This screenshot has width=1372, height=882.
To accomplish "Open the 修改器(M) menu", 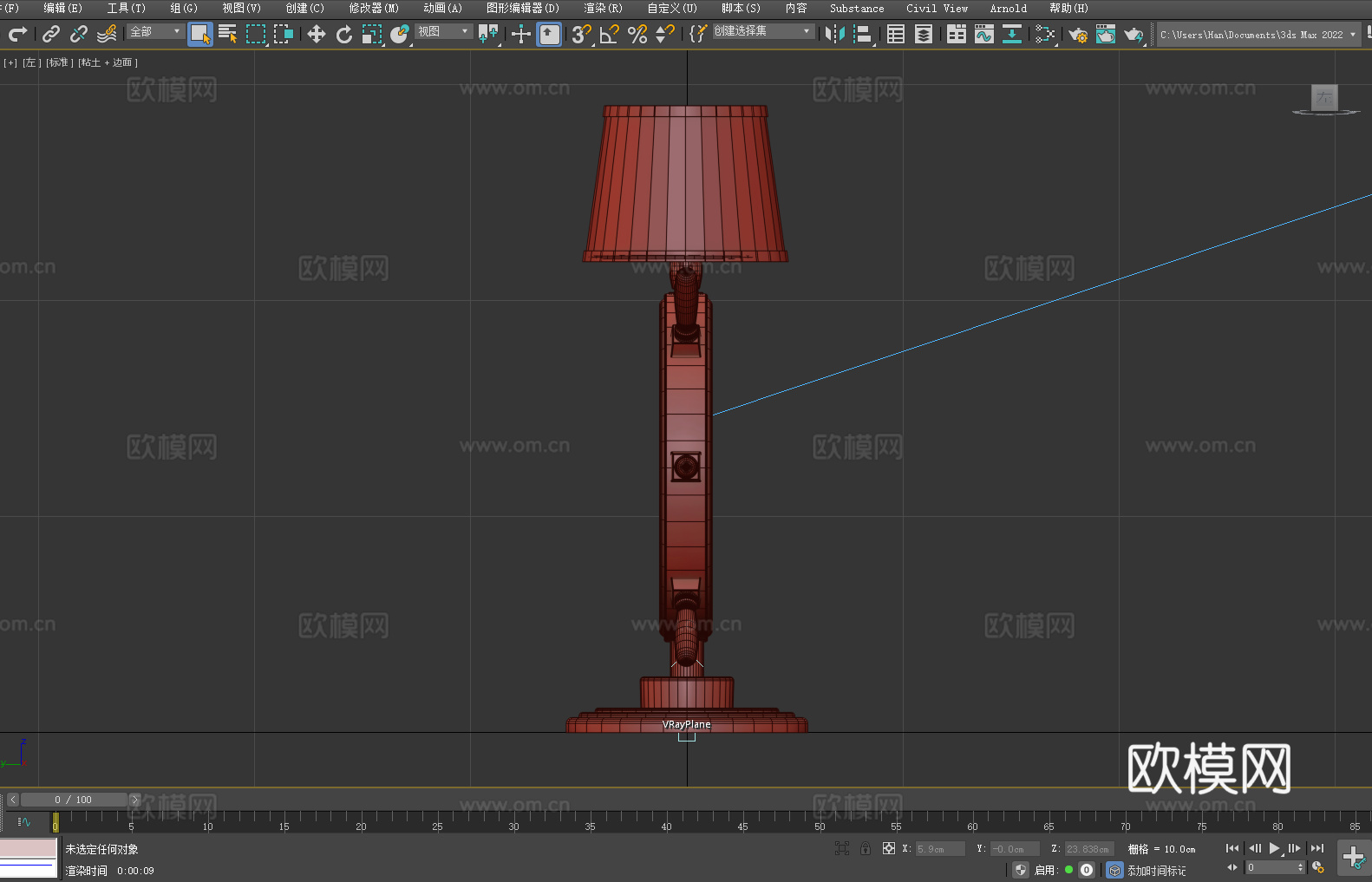I will point(374,8).
